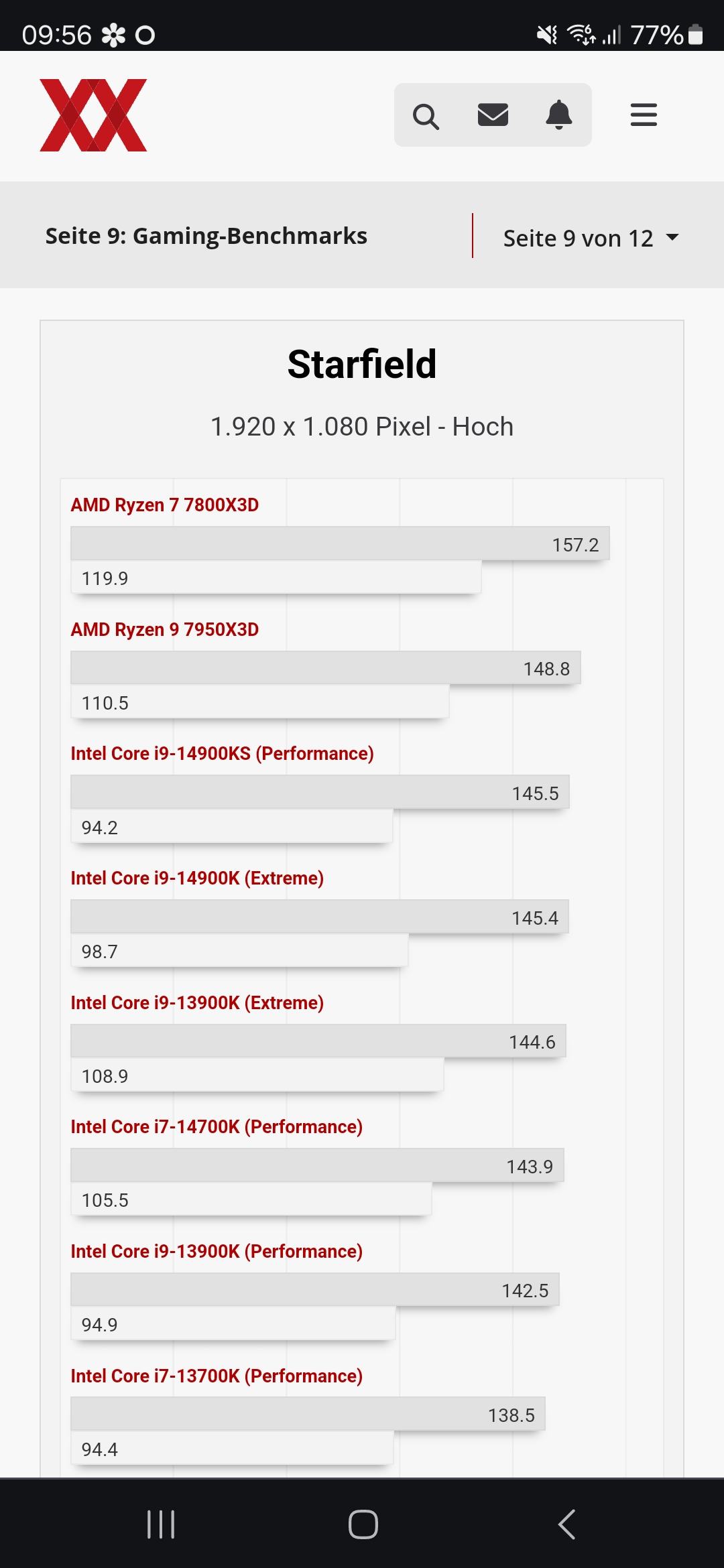Image resolution: width=724 pixels, height=1568 pixels.
Task: Tap the 157.2 bar of Ryzen 7800X3D
Action: (339, 543)
